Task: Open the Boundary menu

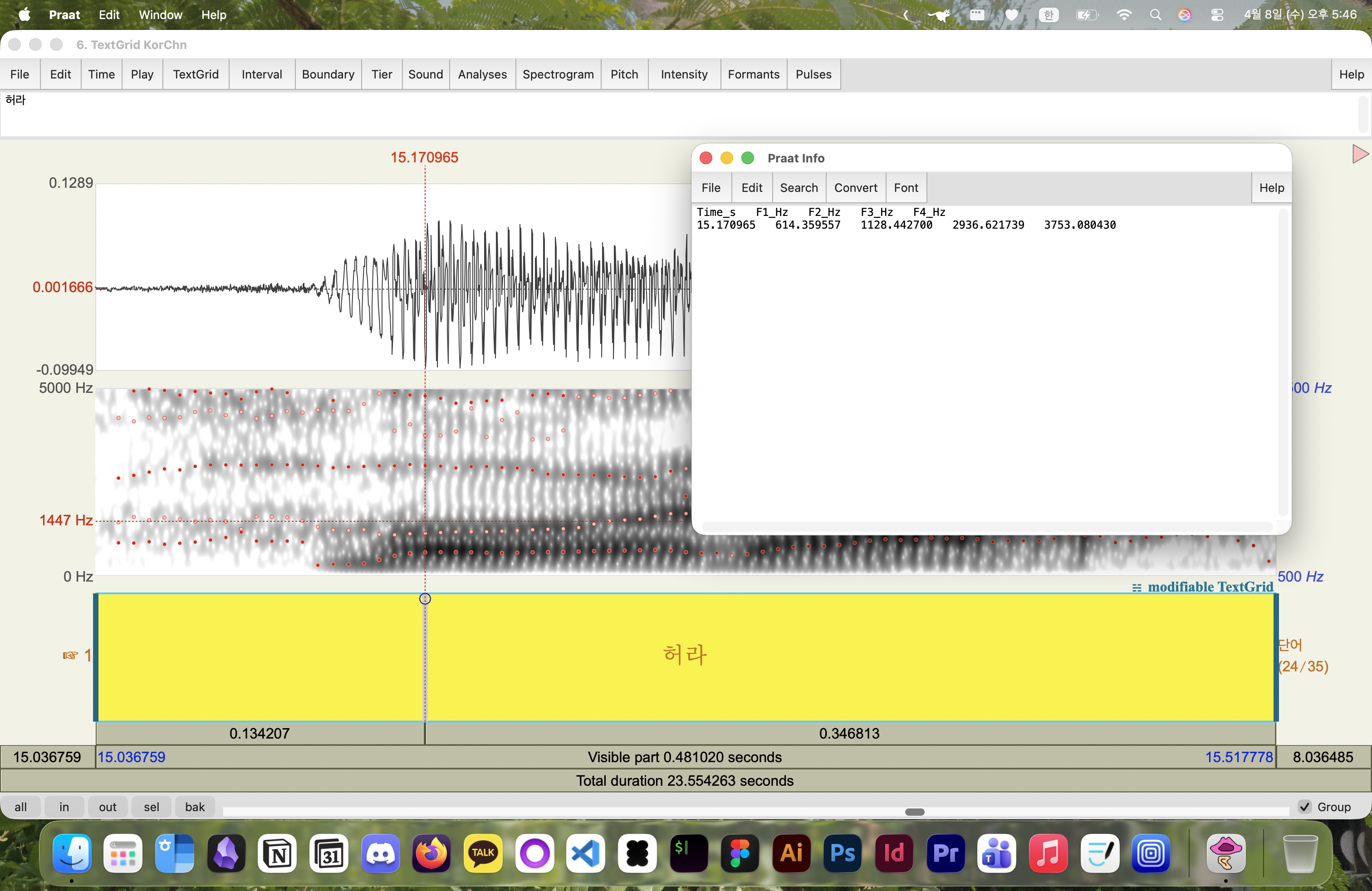Action: click(x=328, y=74)
